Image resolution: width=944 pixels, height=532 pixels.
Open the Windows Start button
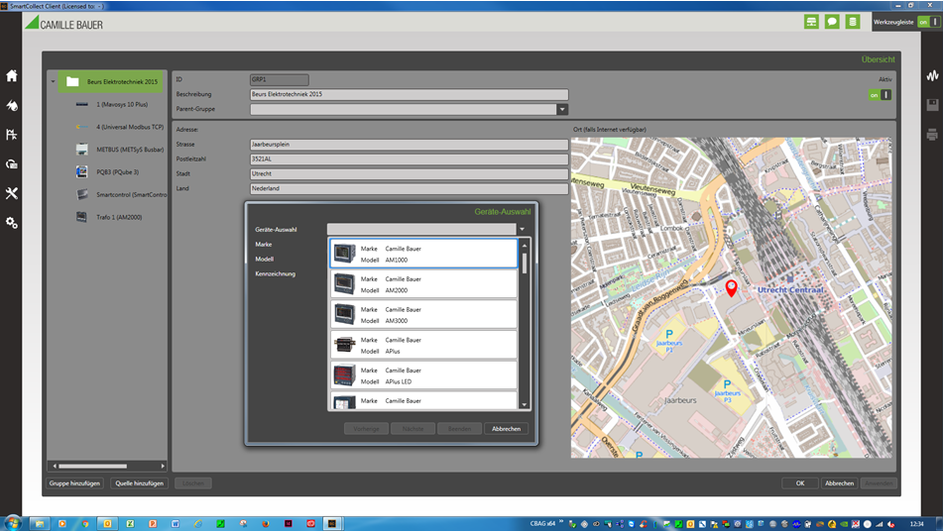pyautogui.click(x=13, y=524)
